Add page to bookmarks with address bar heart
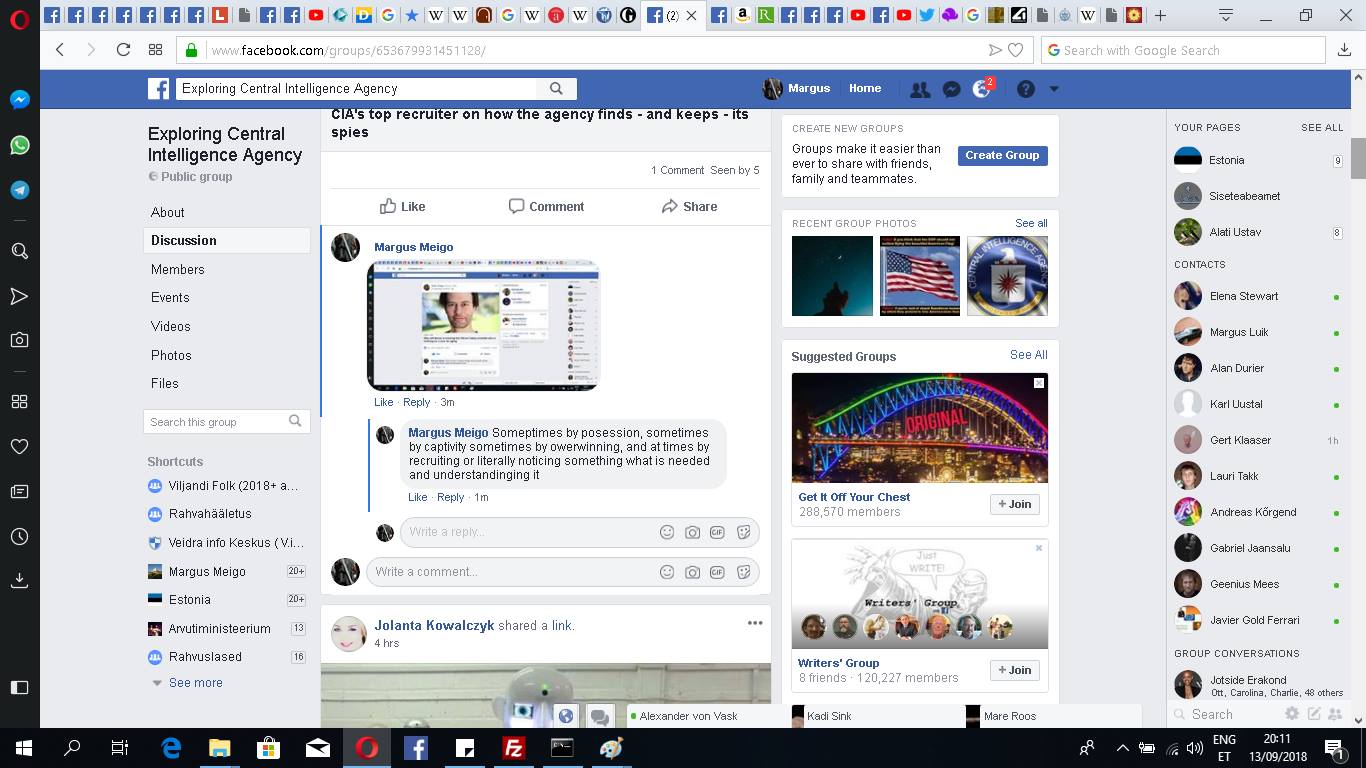 (1016, 50)
